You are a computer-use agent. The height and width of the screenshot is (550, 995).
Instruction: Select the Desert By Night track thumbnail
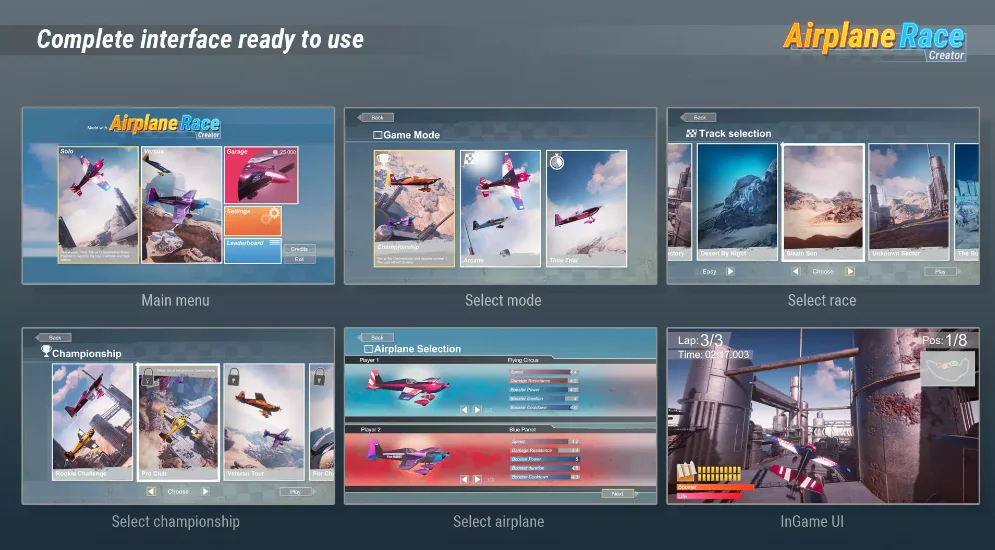pos(737,202)
